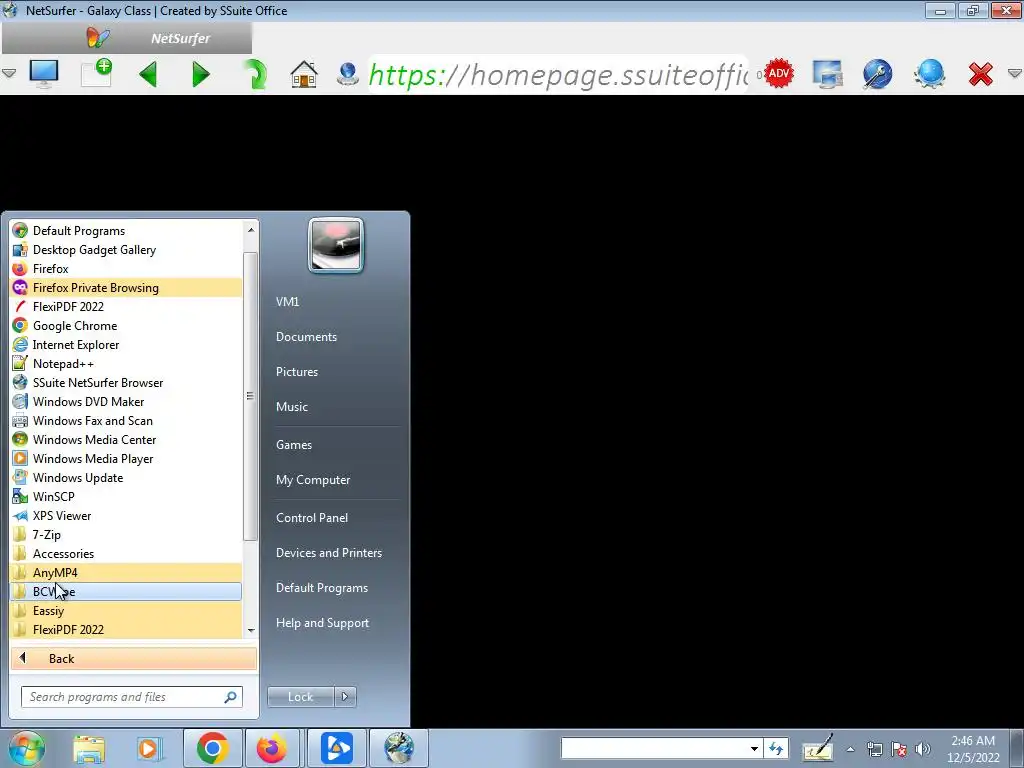Launch Firefox from the Start menu
The image size is (1024, 768).
pos(126,268)
